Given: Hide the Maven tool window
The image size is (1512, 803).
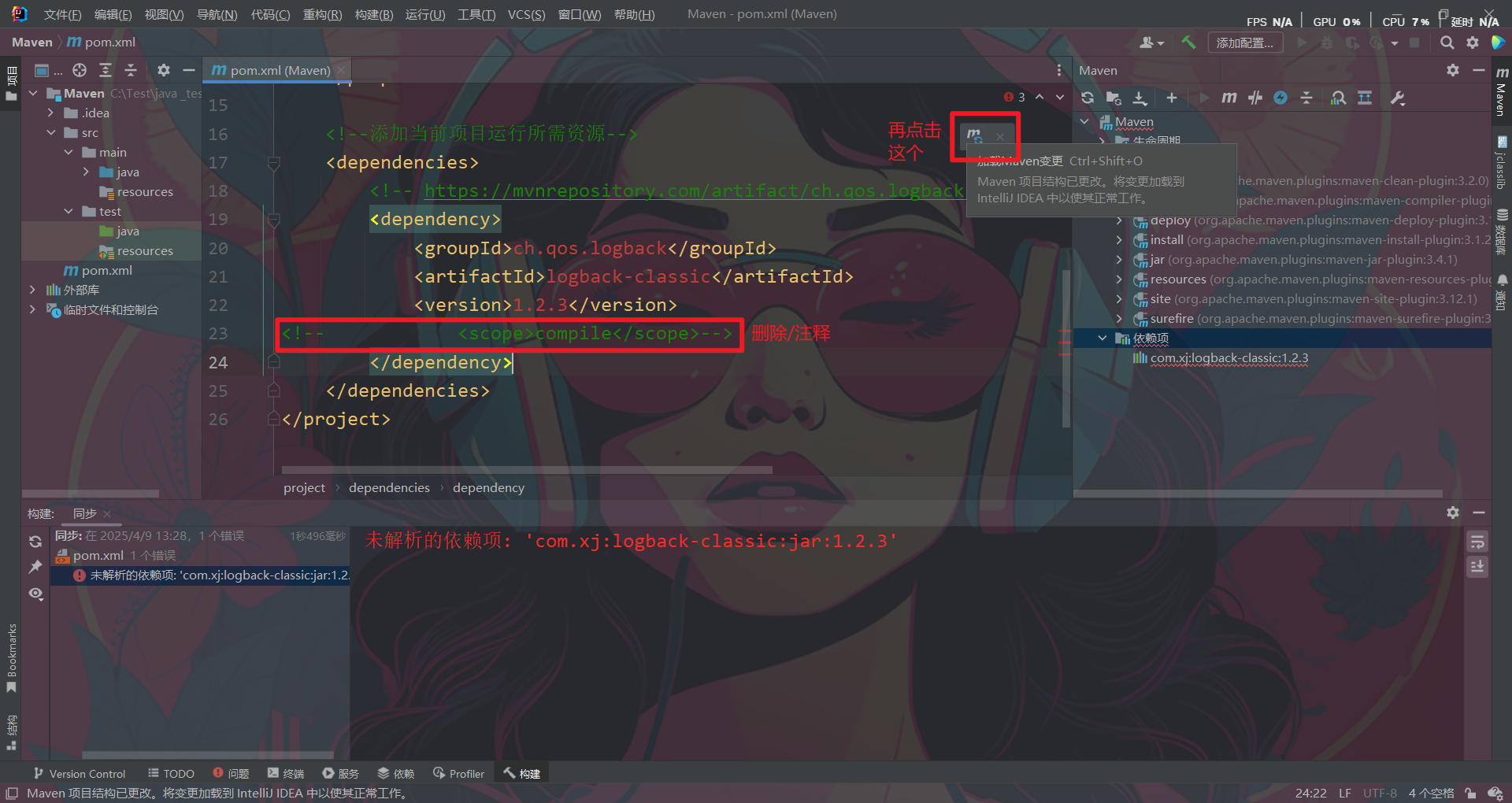Looking at the screenshot, I should [x=1479, y=70].
